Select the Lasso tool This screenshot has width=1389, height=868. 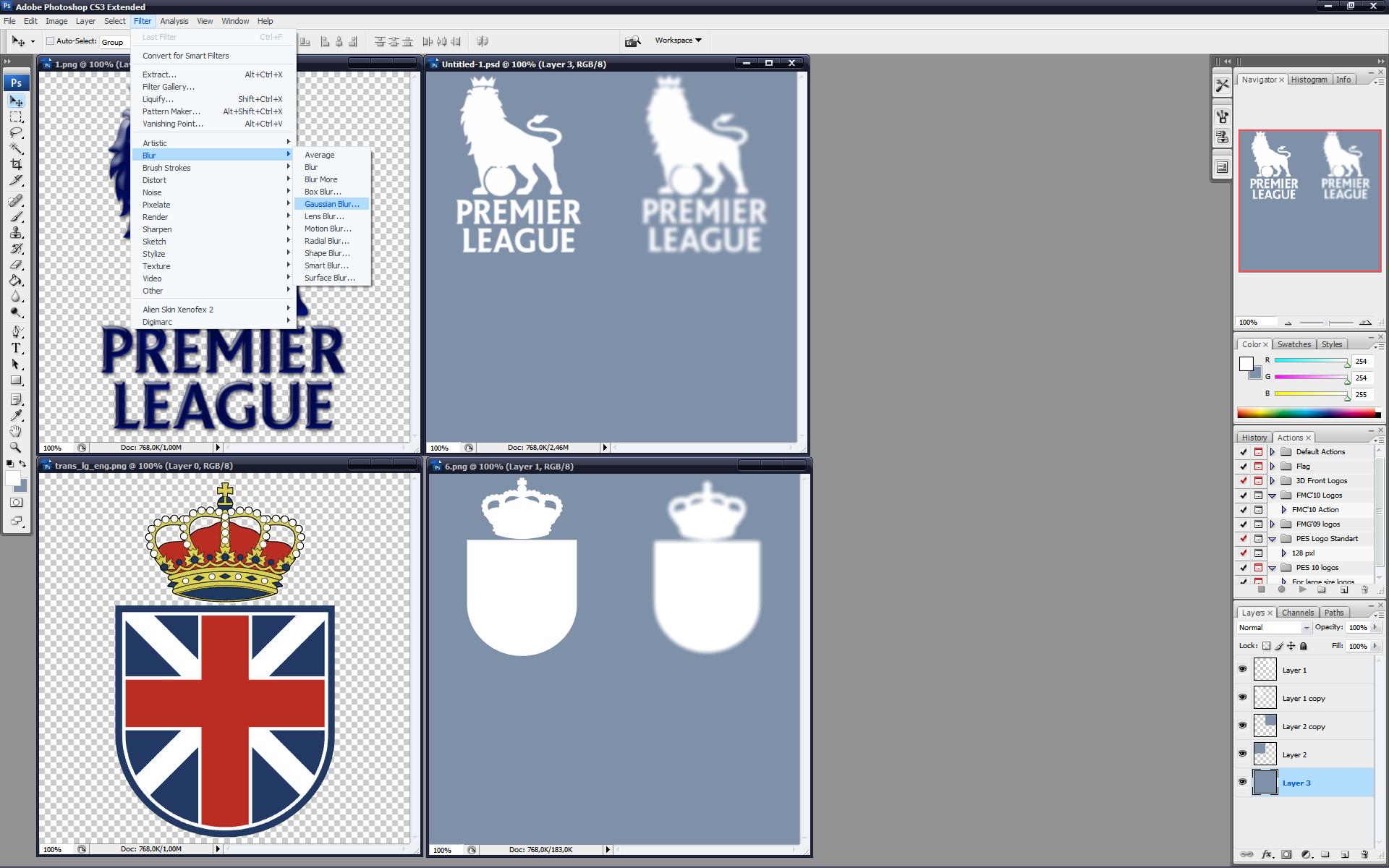(x=16, y=133)
